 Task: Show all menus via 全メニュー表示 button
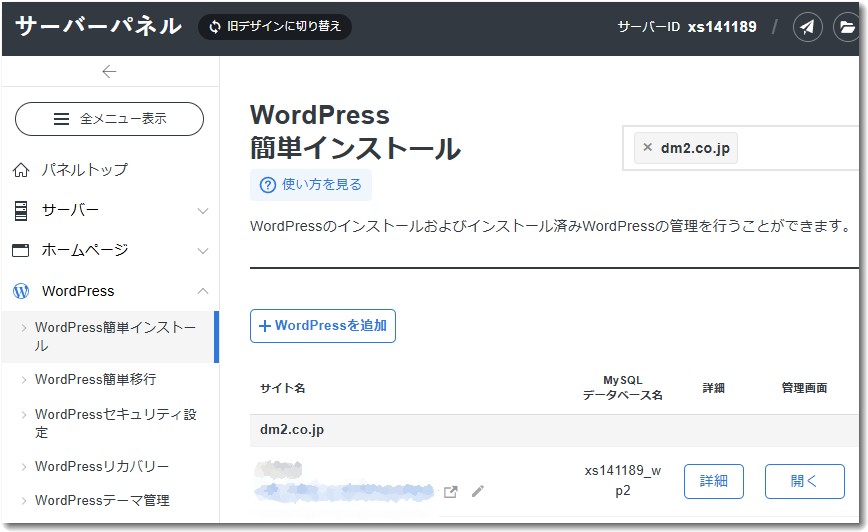[109, 118]
